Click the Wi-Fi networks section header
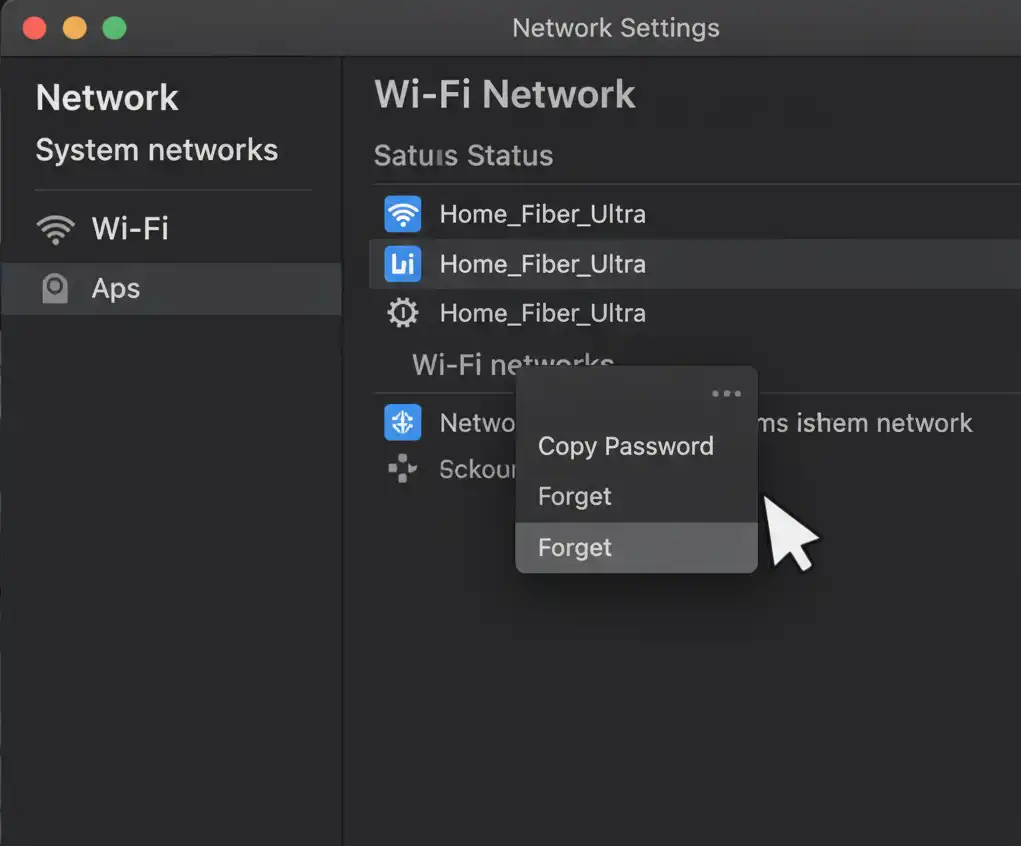The image size is (1021, 846). click(460, 364)
